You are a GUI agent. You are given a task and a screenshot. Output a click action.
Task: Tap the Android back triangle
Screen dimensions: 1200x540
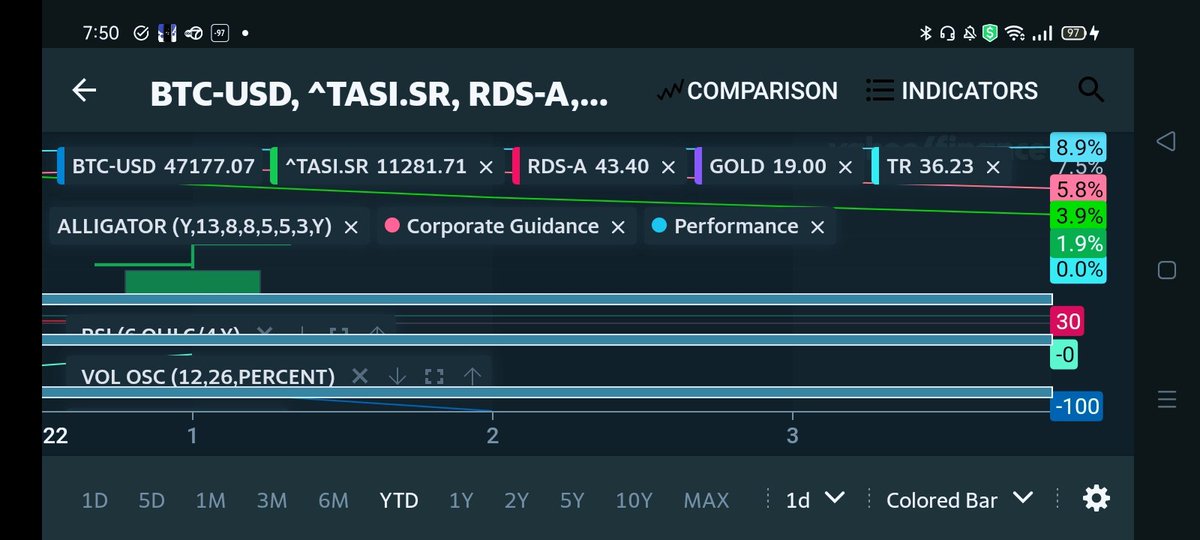tap(1165, 141)
